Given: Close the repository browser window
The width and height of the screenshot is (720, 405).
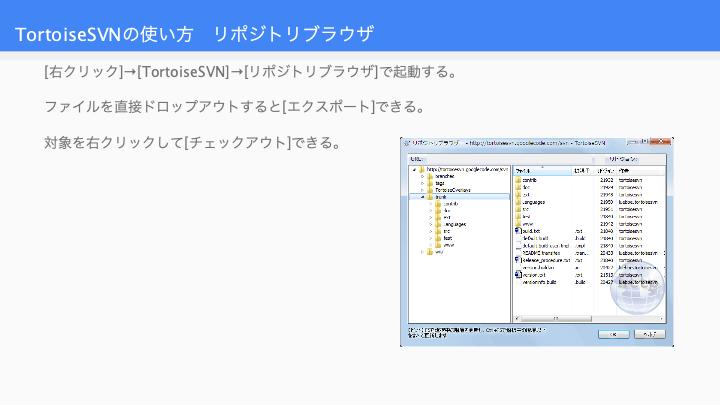Looking at the screenshot, I should 660,142.
